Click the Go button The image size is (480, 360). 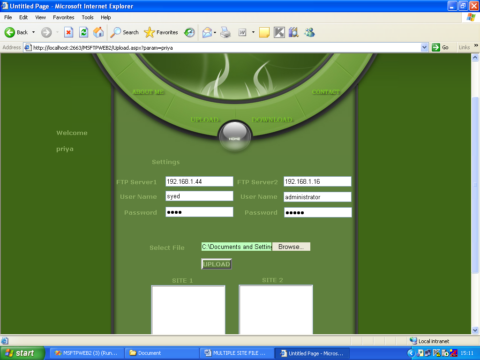point(440,48)
